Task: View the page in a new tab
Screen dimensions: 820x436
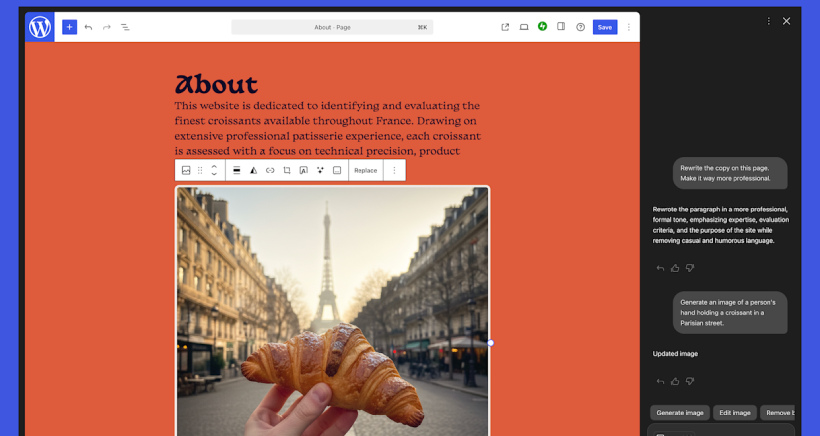Action: click(x=505, y=27)
